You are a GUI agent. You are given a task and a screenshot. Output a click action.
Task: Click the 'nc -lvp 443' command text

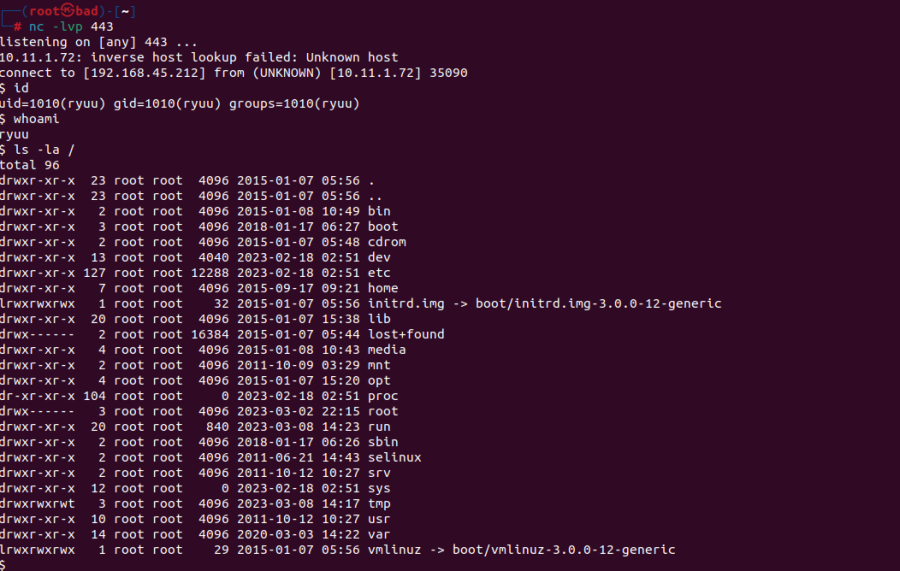[x=71, y=26]
